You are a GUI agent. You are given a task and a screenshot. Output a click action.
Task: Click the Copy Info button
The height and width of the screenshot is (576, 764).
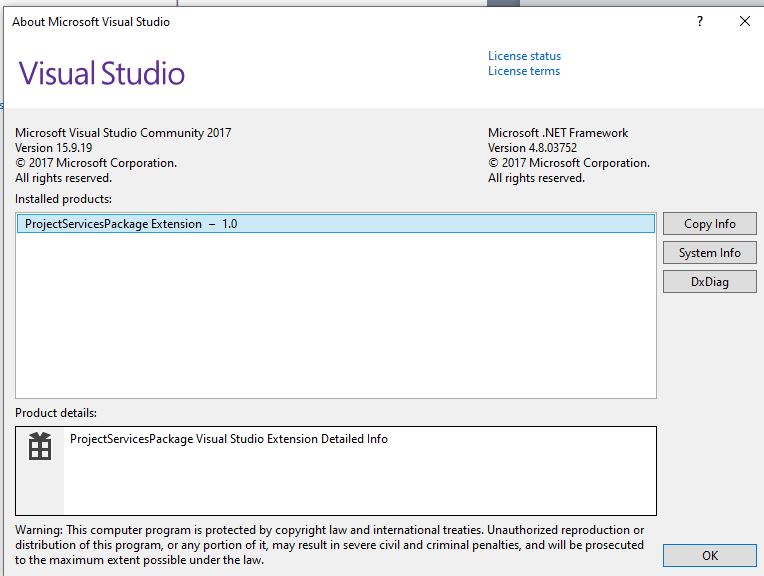coord(709,224)
